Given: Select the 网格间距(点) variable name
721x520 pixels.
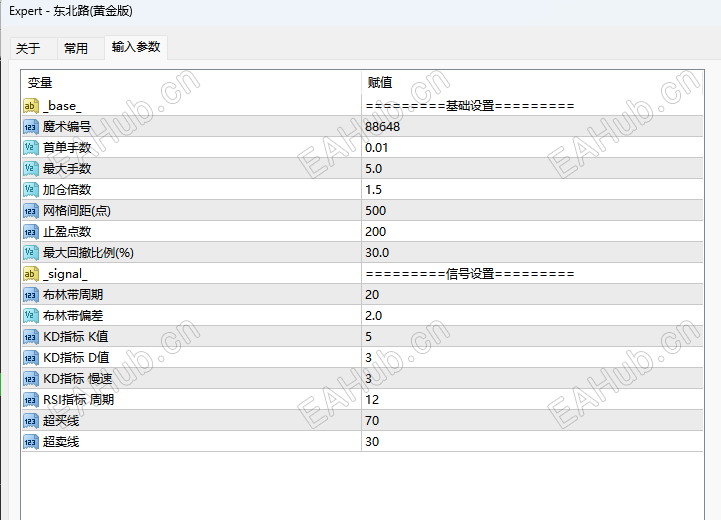Looking at the screenshot, I should 77,211.
